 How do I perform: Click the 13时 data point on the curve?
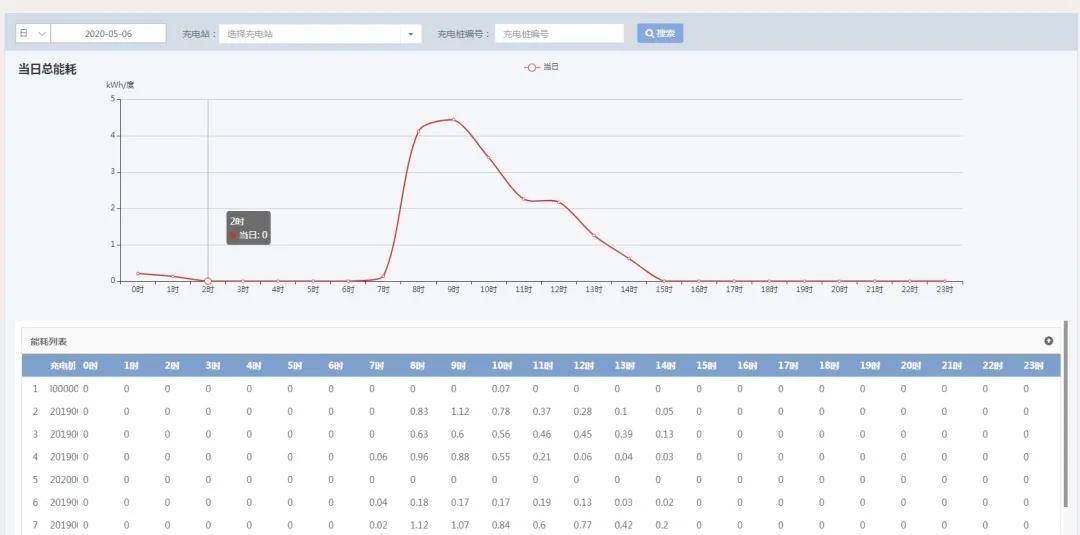click(594, 235)
